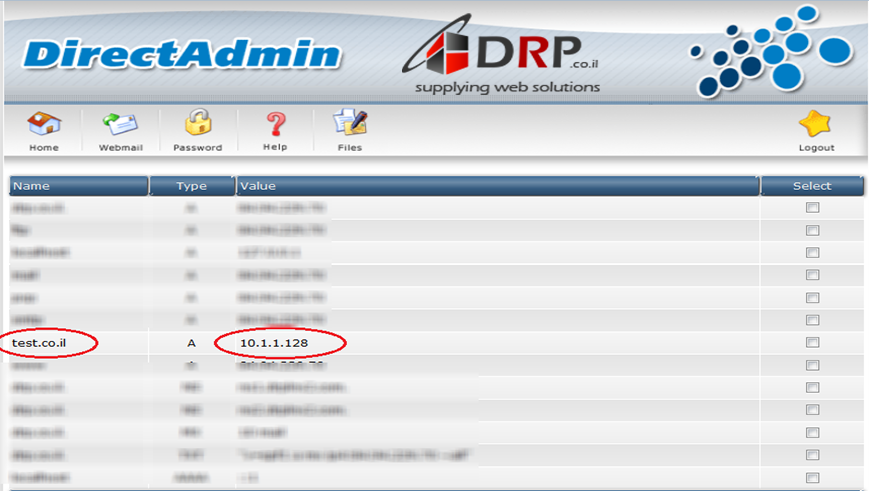
Task: Check the box in the last record row
Action: (x=812, y=478)
